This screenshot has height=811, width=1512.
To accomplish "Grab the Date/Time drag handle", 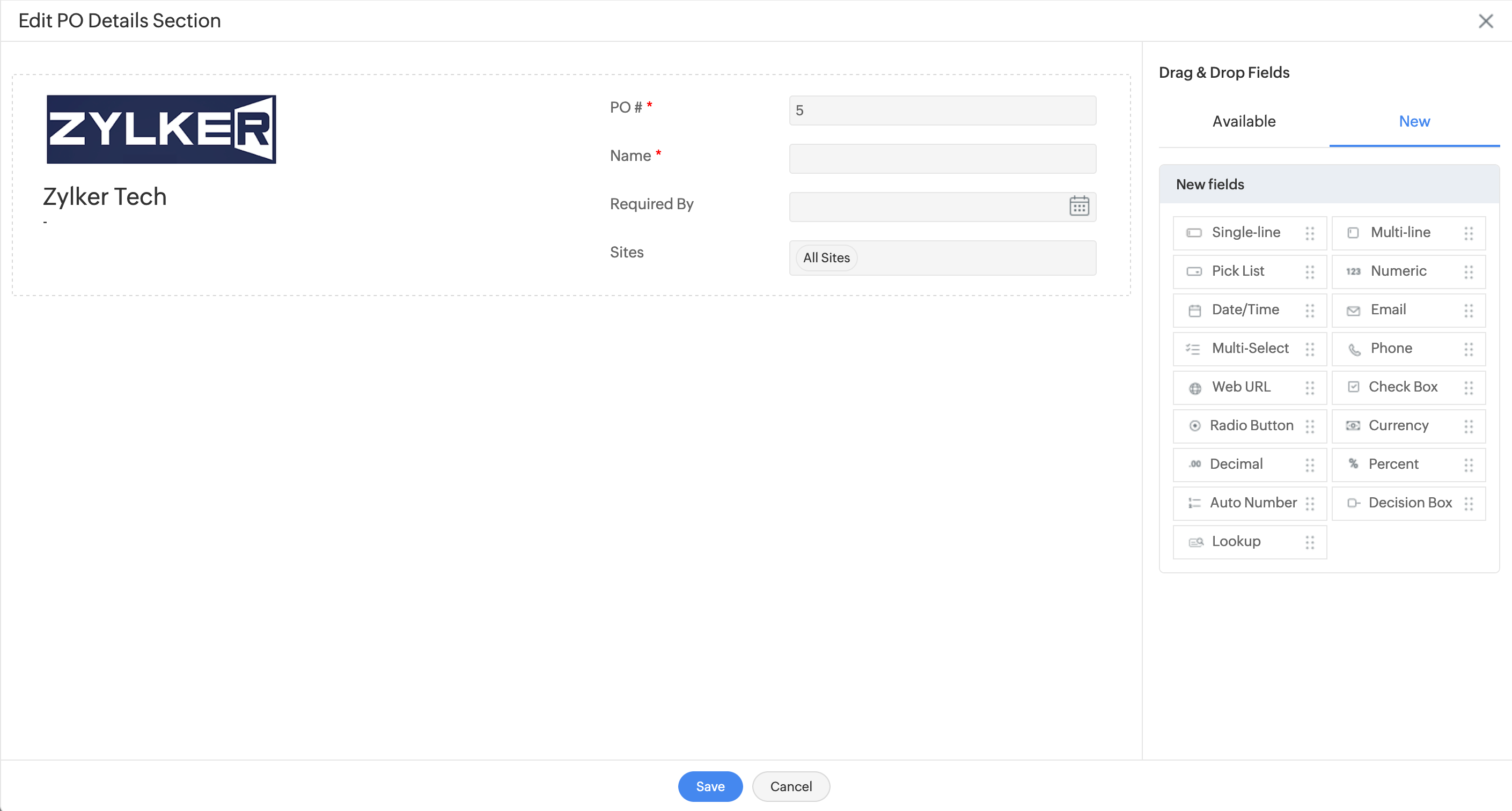I will [x=1310, y=311].
